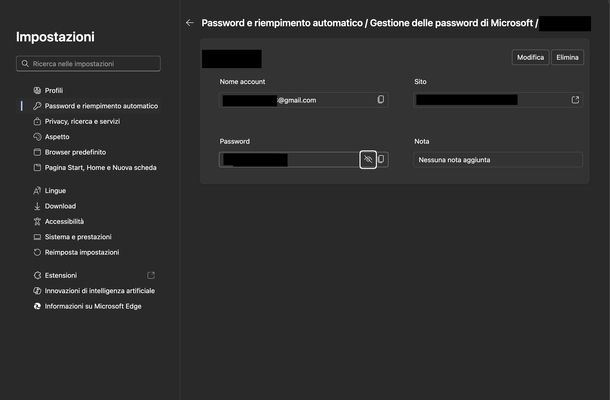Image resolution: width=610 pixels, height=400 pixels.
Task: Toggle password visibility with the eye icon
Action: click(x=368, y=160)
